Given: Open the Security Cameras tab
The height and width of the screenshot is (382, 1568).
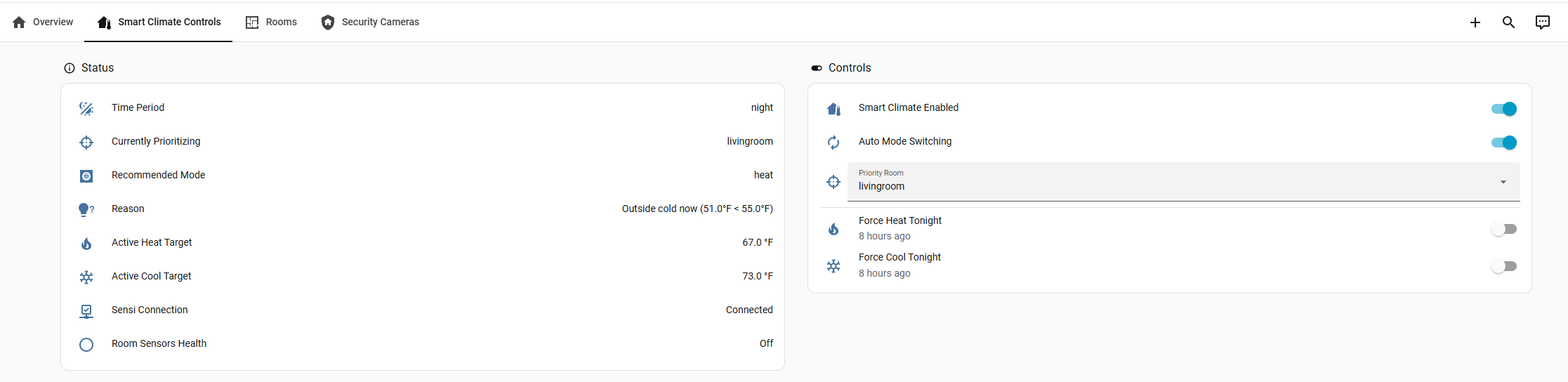Looking at the screenshot, I should [370, 22].
